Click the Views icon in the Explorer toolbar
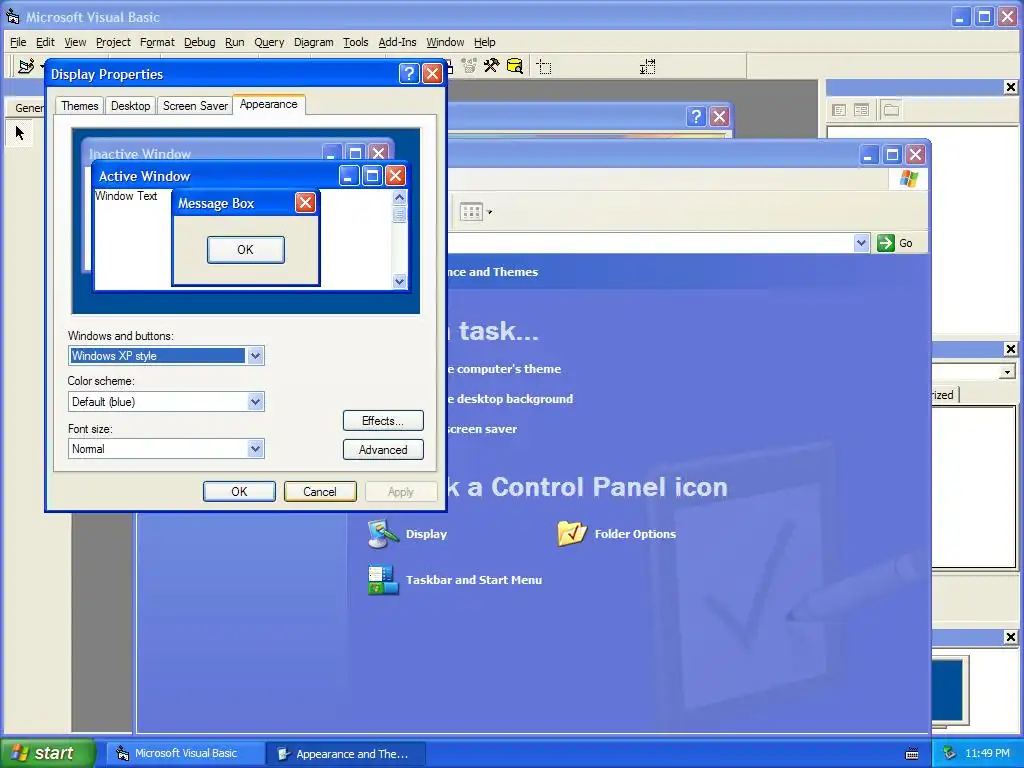 (x=471, y=212)
